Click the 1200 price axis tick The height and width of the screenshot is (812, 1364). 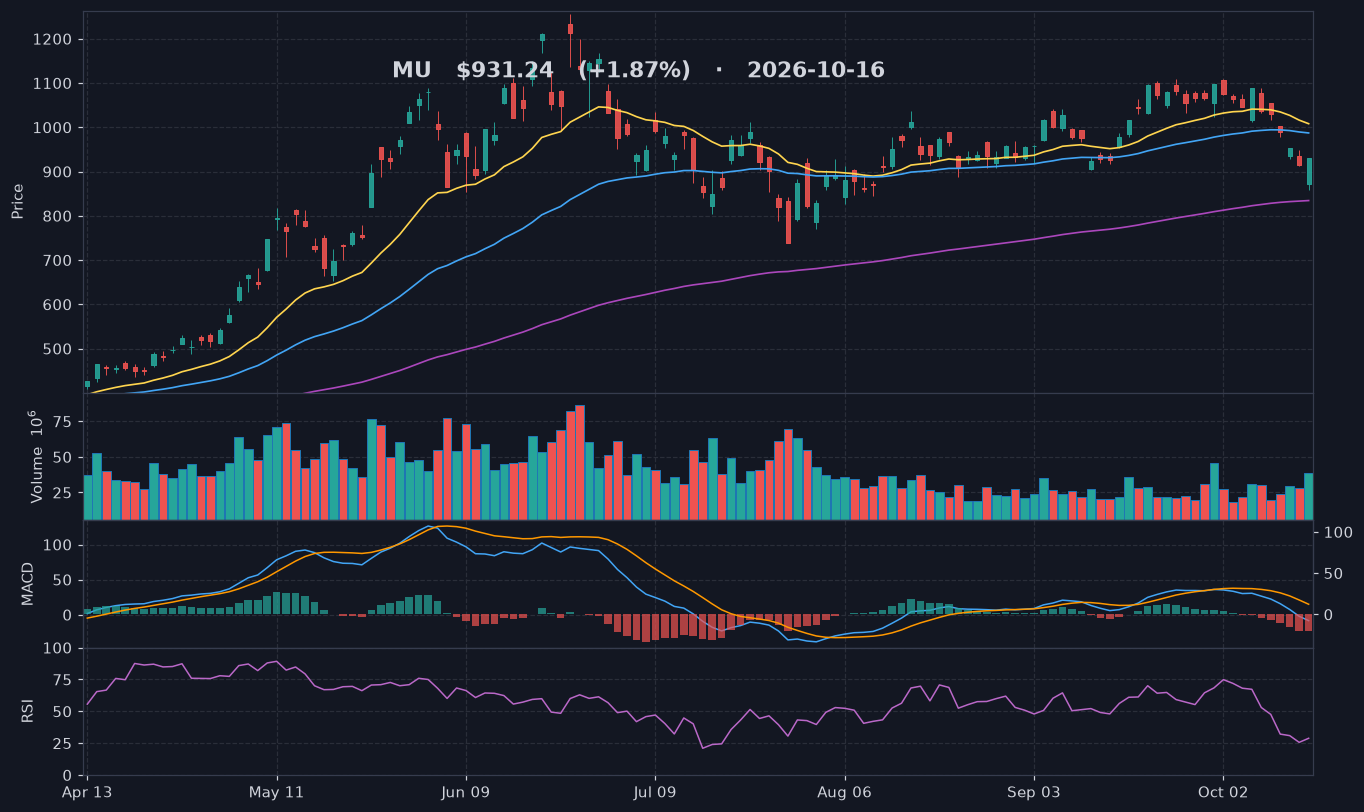(55, 39)
